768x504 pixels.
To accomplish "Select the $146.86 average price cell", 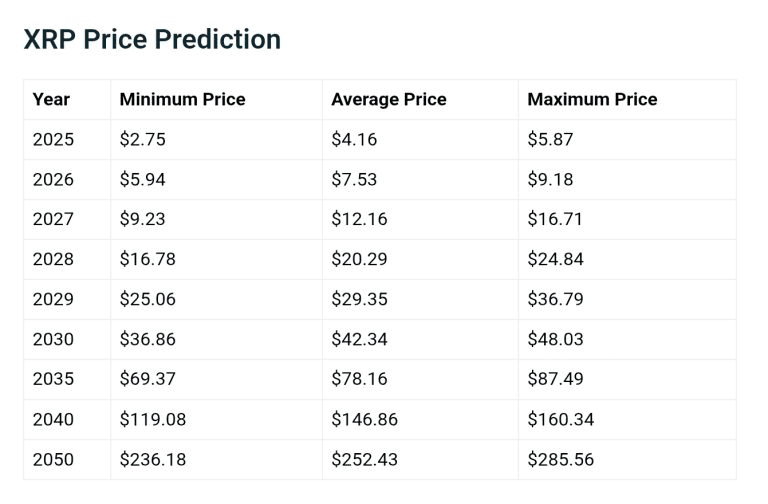I will pyautogui.click(x=364, y=419).
